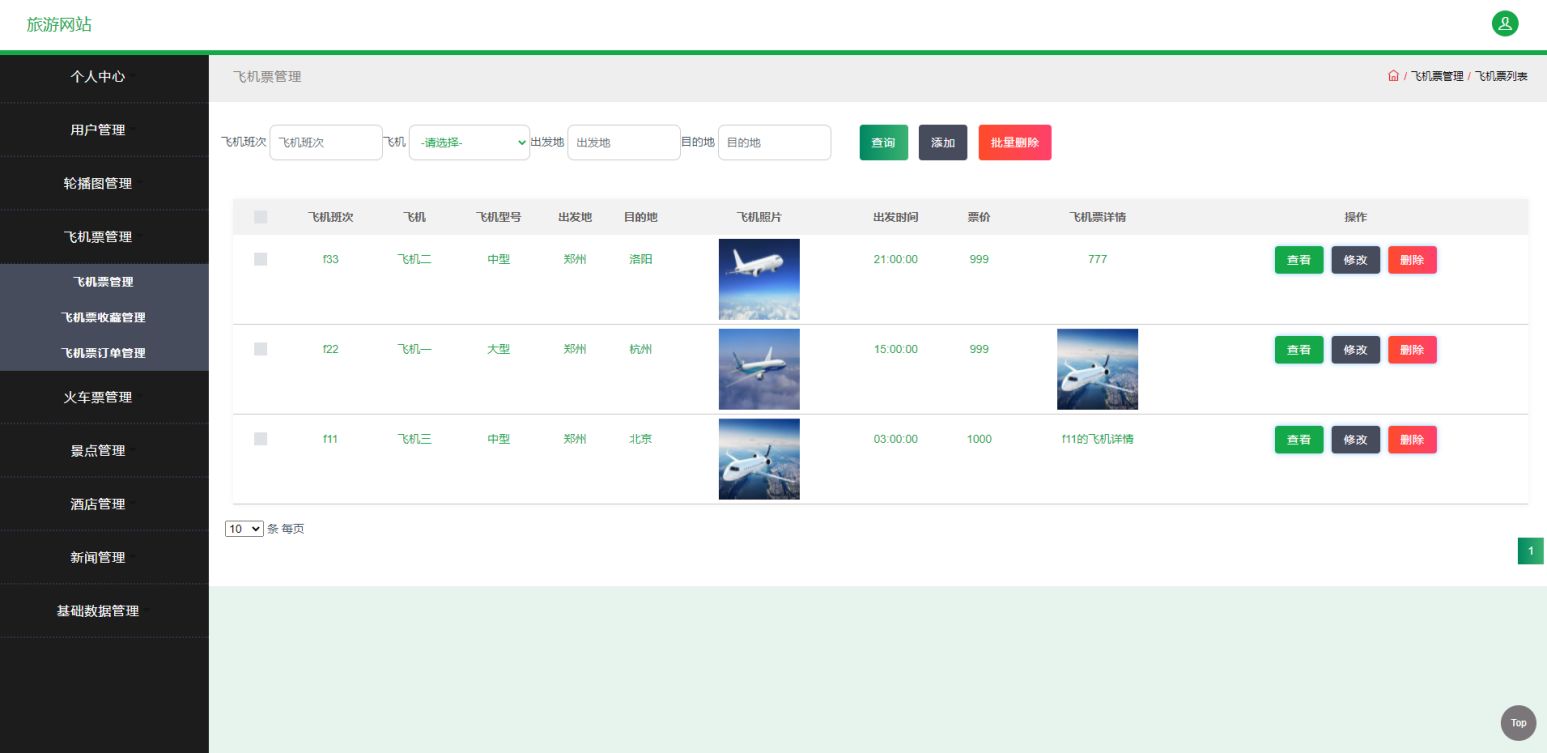Viewport: 1547px width, 753px height.
Task: Click 查看 for flight f11
Action: pos(1299,440)
